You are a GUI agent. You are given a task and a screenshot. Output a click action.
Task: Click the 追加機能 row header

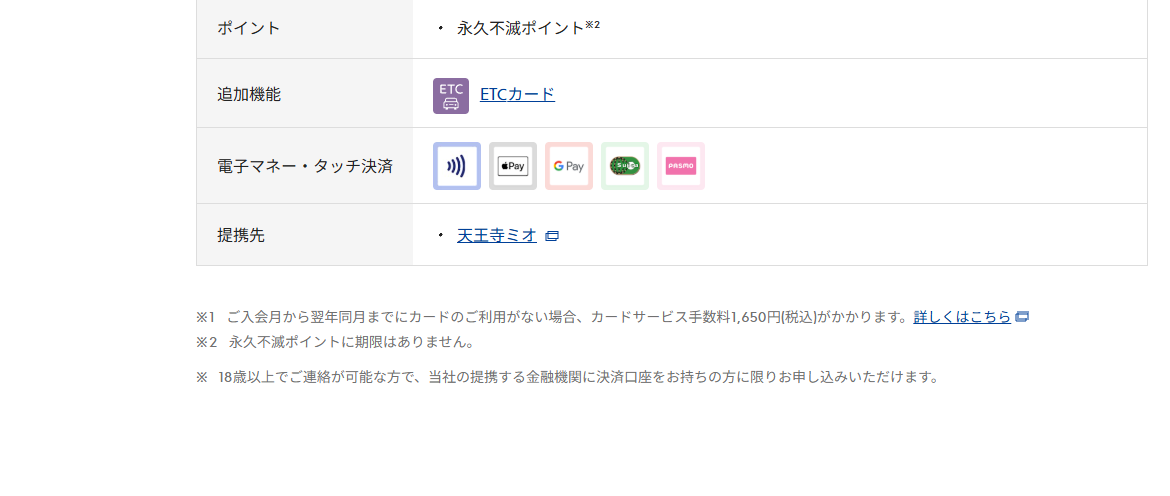tap(304, 93)
